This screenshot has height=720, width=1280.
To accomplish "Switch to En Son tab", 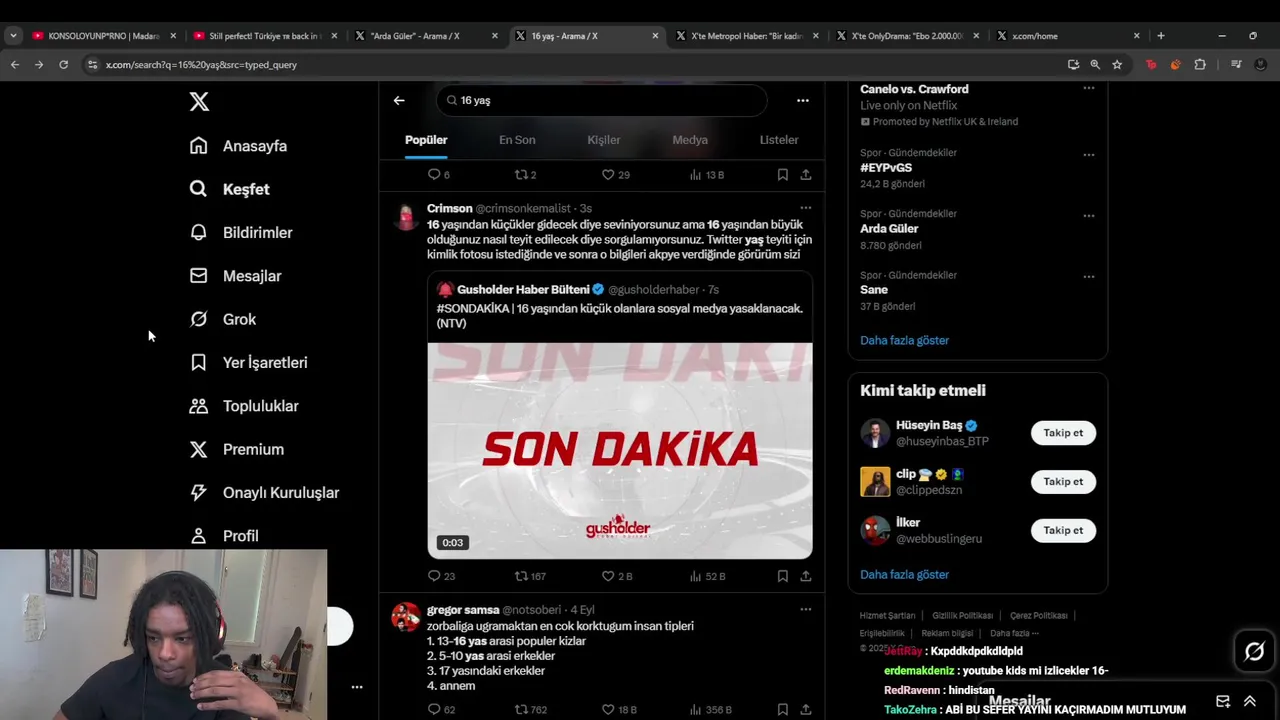I will pyautogui.click(x=517, y=140).
